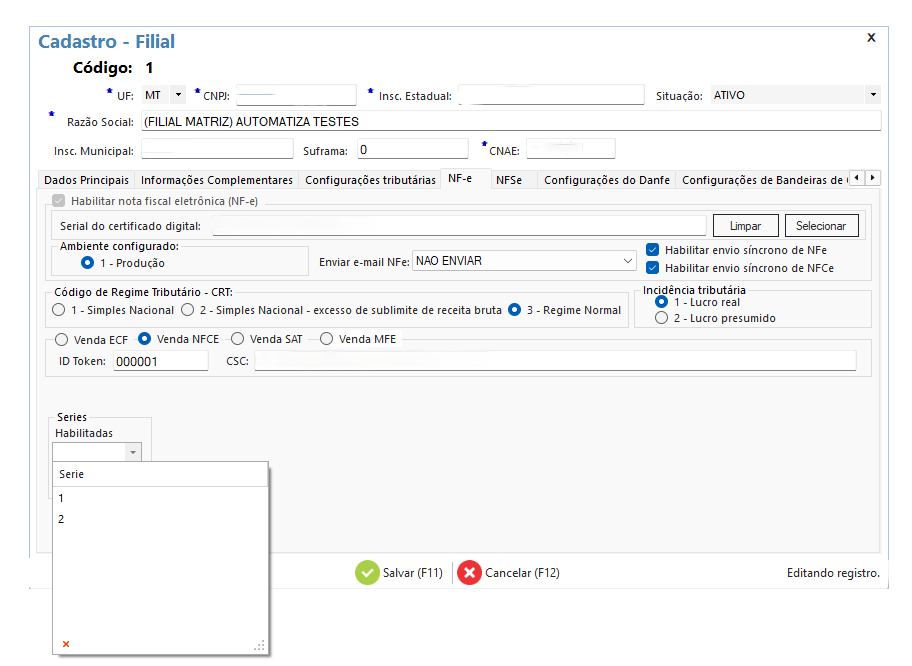This screenshot has height=666, width=912.
Task: Toggle Habilitar envio síncrono de NFCe checkbox
Action: click(x=653, y=268)
